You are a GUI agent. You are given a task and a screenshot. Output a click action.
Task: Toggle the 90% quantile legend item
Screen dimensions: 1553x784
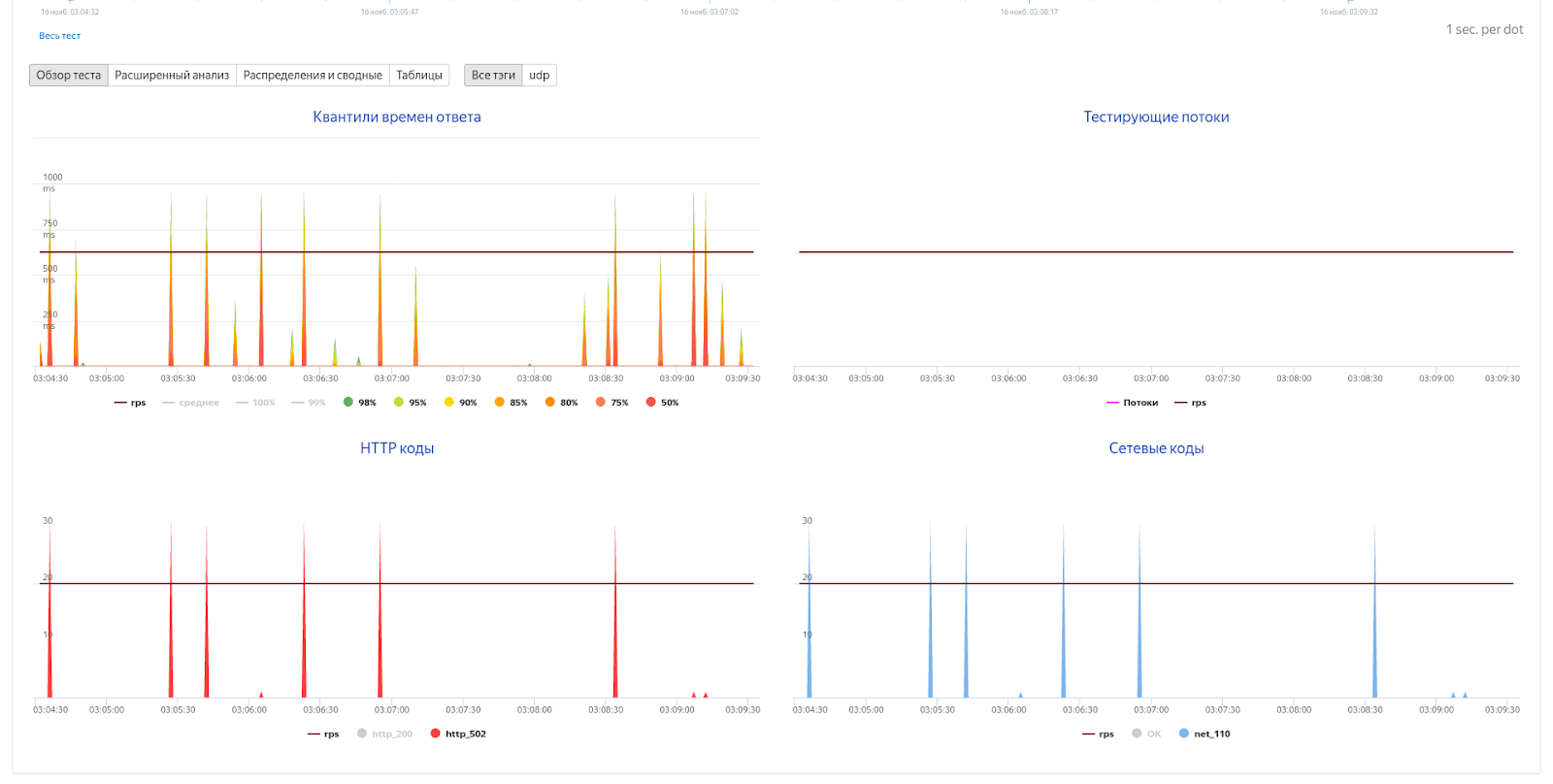pos(461,403)
